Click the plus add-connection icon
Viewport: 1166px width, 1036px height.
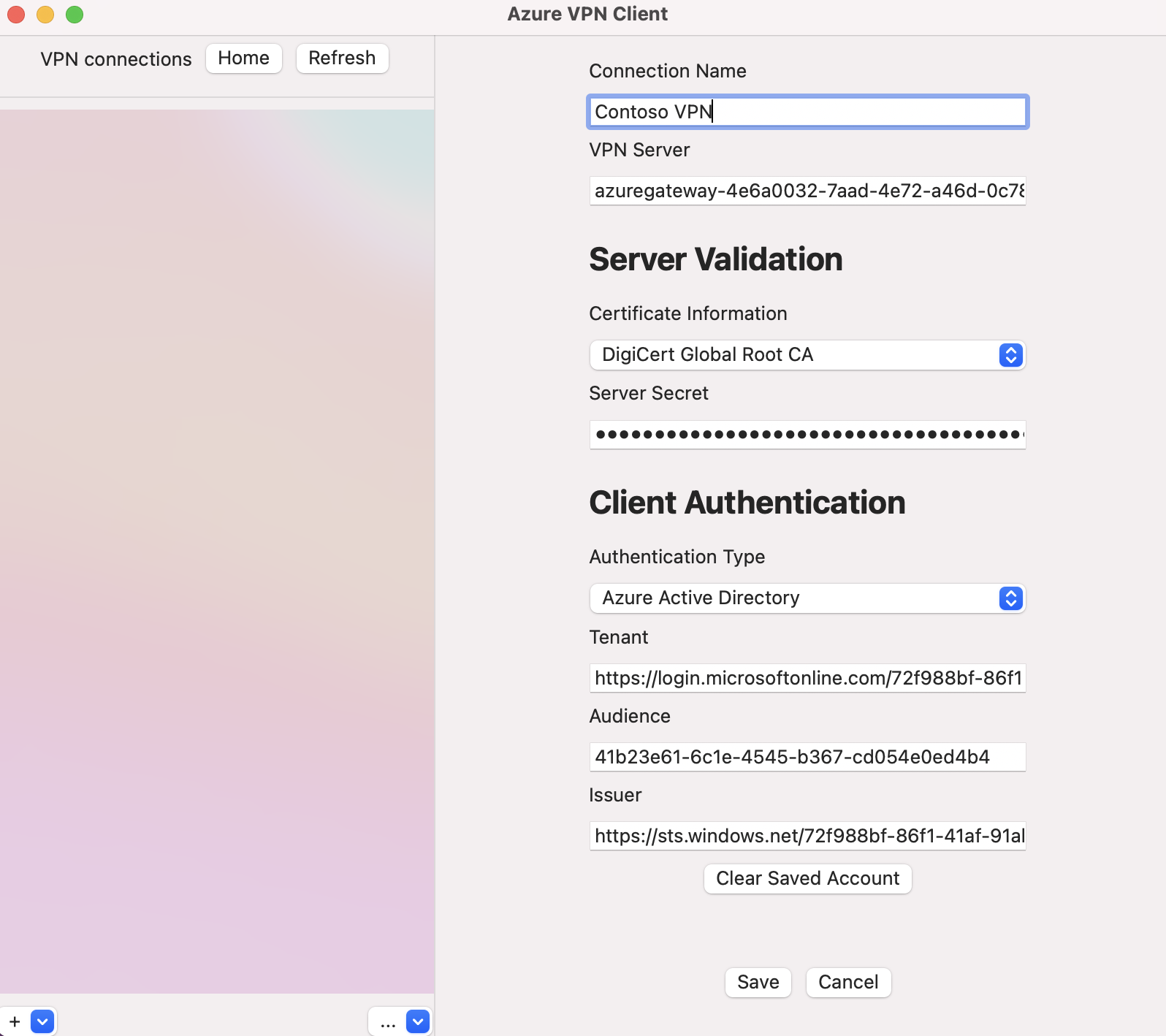coord(15,1021)
